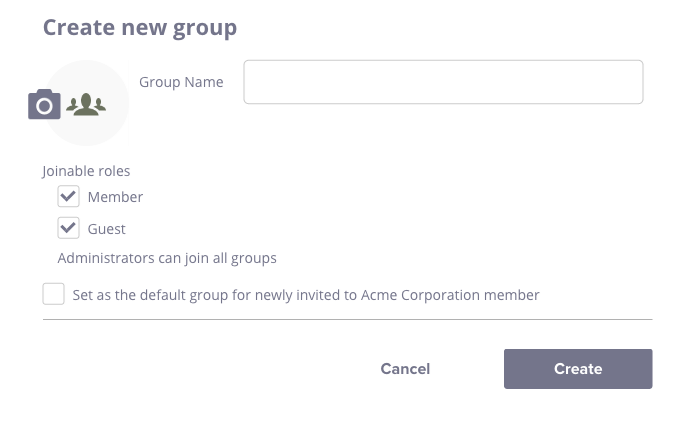688x428 pixels.
Task: Click the "Administrators can join all groups" note
Action: (167, 258)
